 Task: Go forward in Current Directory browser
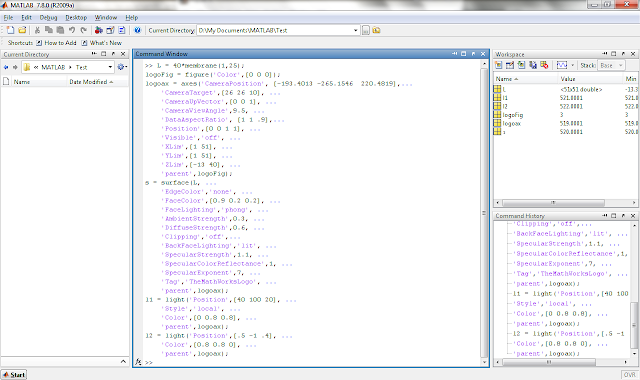(x=15, y=67)
